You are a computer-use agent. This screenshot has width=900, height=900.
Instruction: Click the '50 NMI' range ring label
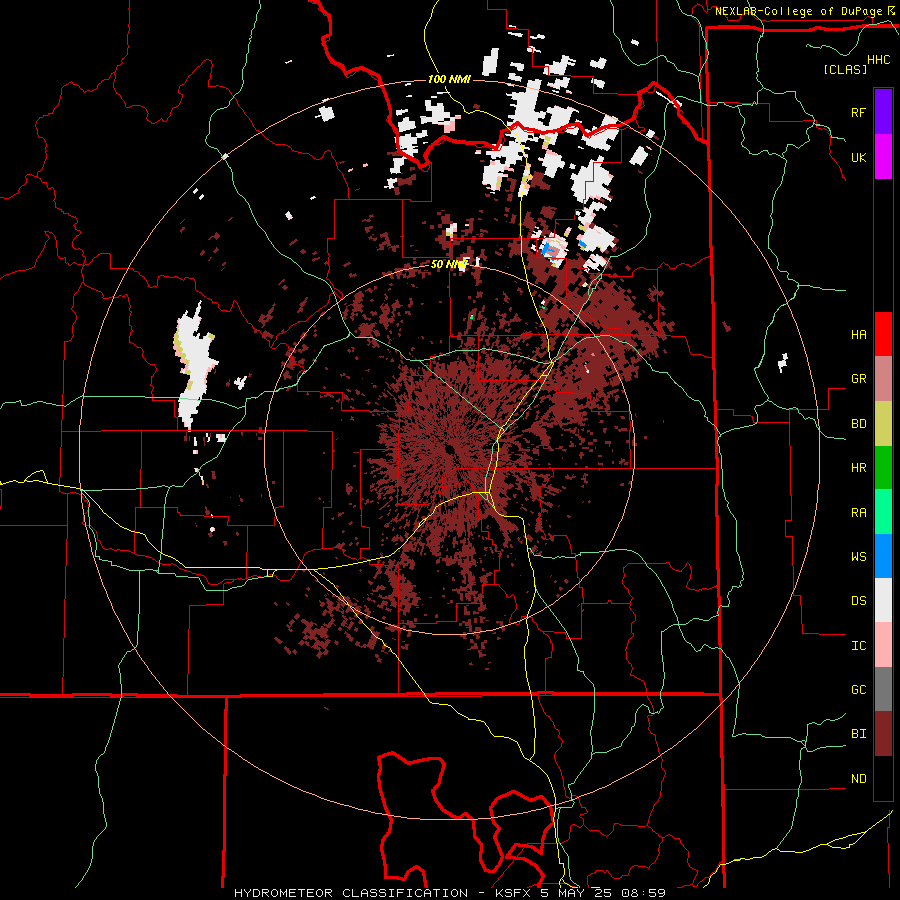(449, 264)
